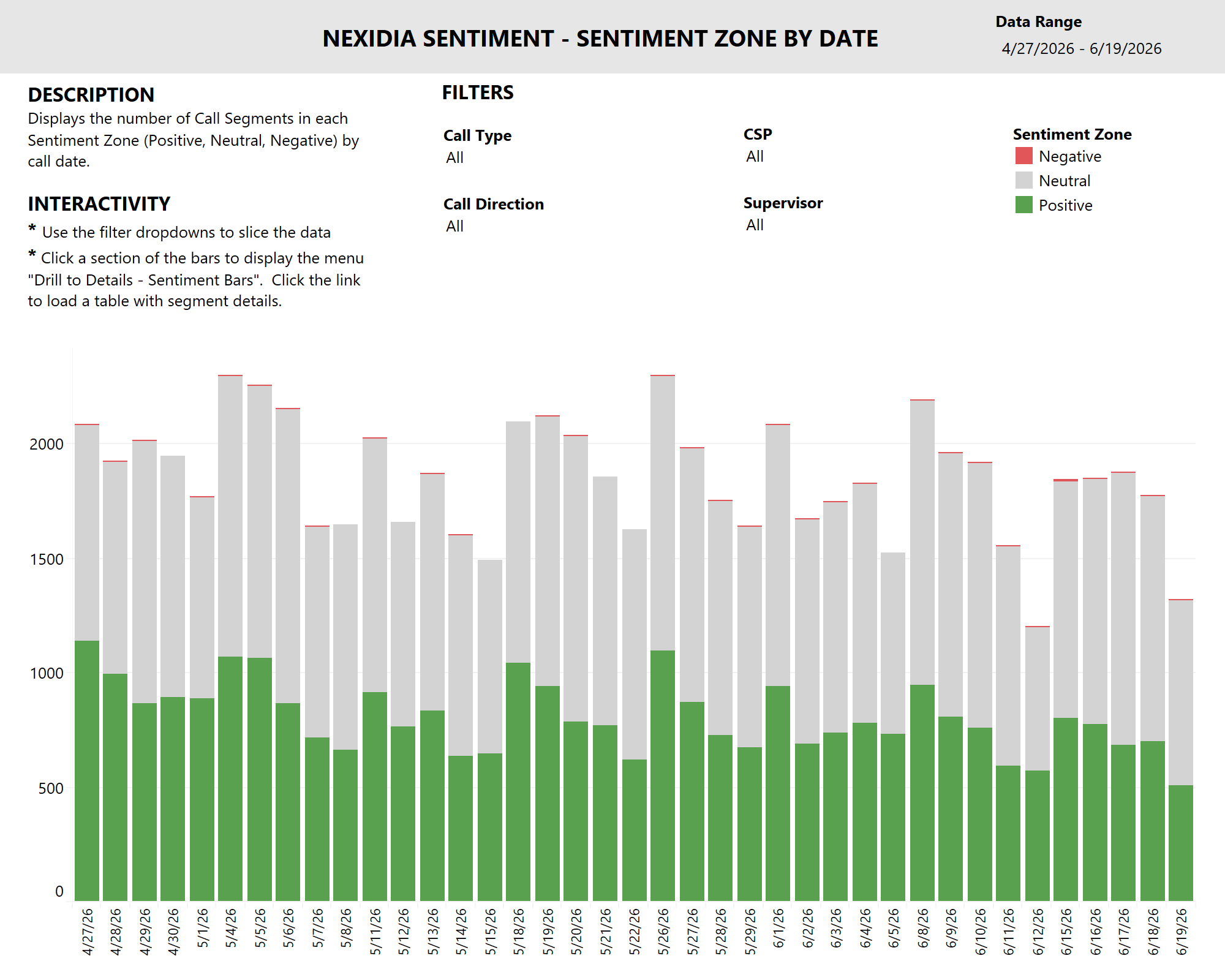The height and width of the screenshot is (980, 1225).
Task: Click the gray Neutral bar for 5/19/26
Action: point(548,551)
